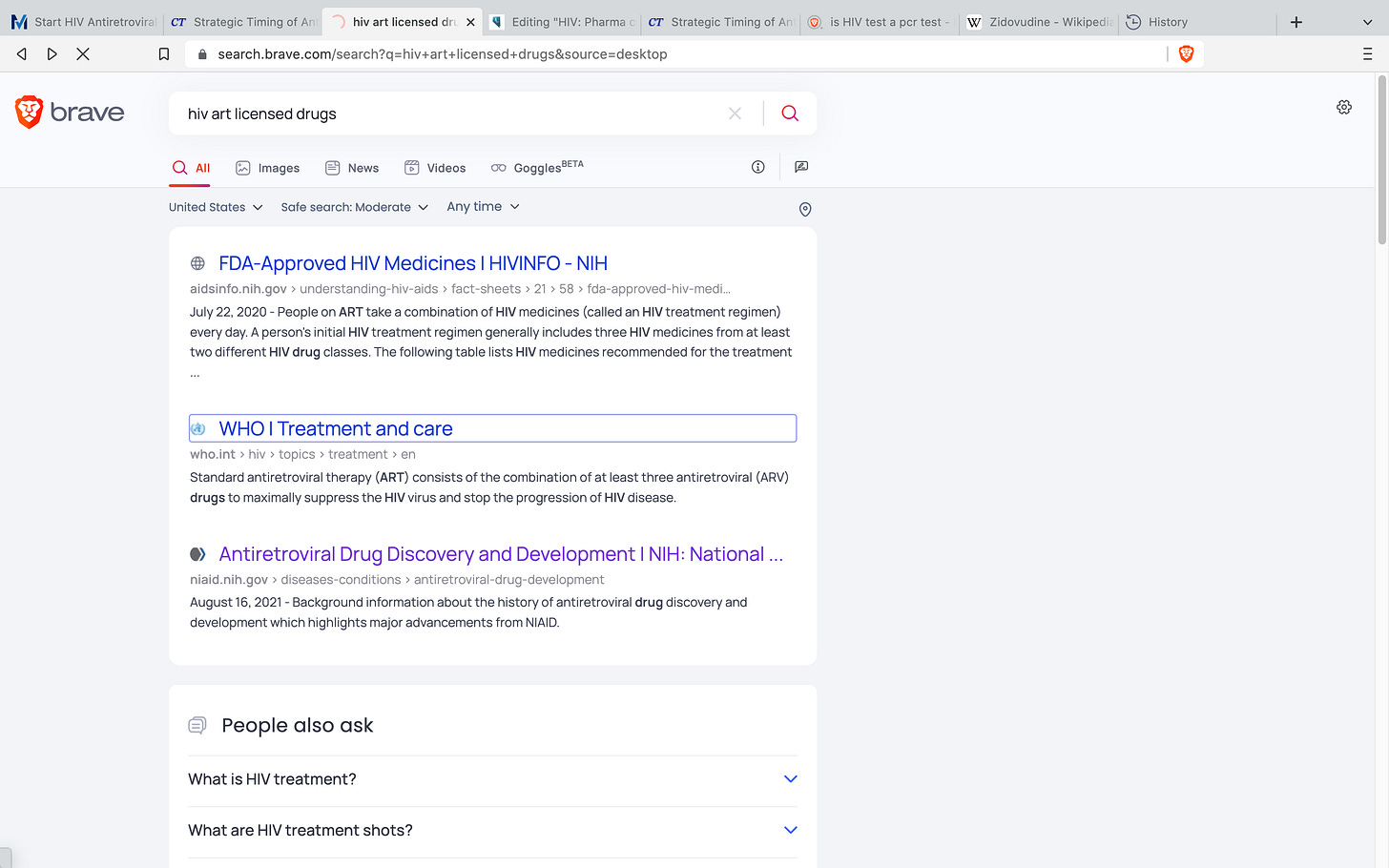The width and height of the screenshot is (1389, 868).
Task: Click the browser address bar URL
Action: pos(443,54)
